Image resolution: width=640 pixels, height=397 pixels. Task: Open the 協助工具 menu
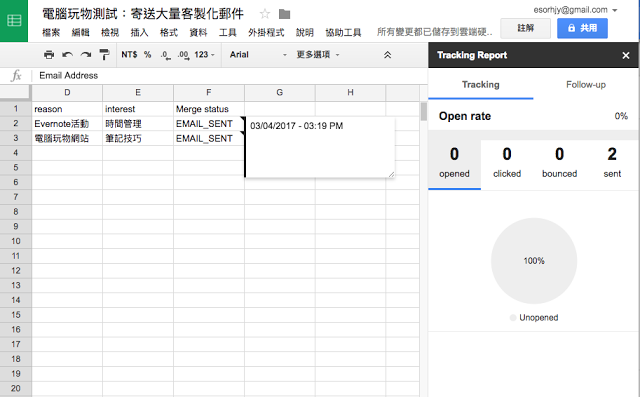[343, 33]
